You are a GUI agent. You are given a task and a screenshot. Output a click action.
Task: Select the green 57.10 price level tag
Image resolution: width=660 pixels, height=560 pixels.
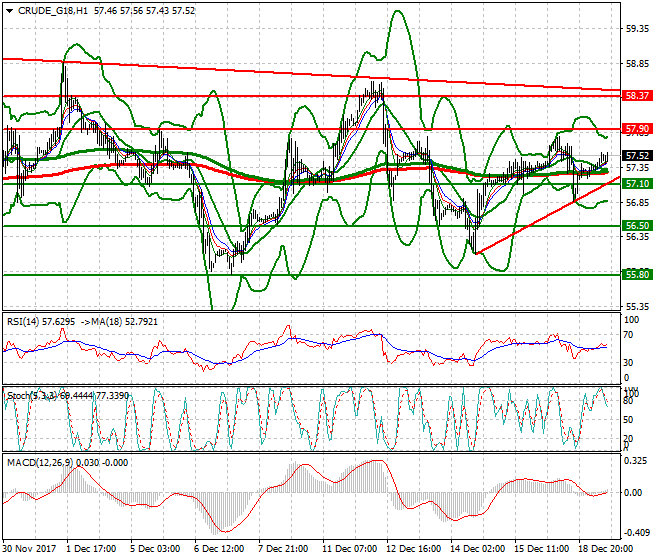tap(637, 184)
